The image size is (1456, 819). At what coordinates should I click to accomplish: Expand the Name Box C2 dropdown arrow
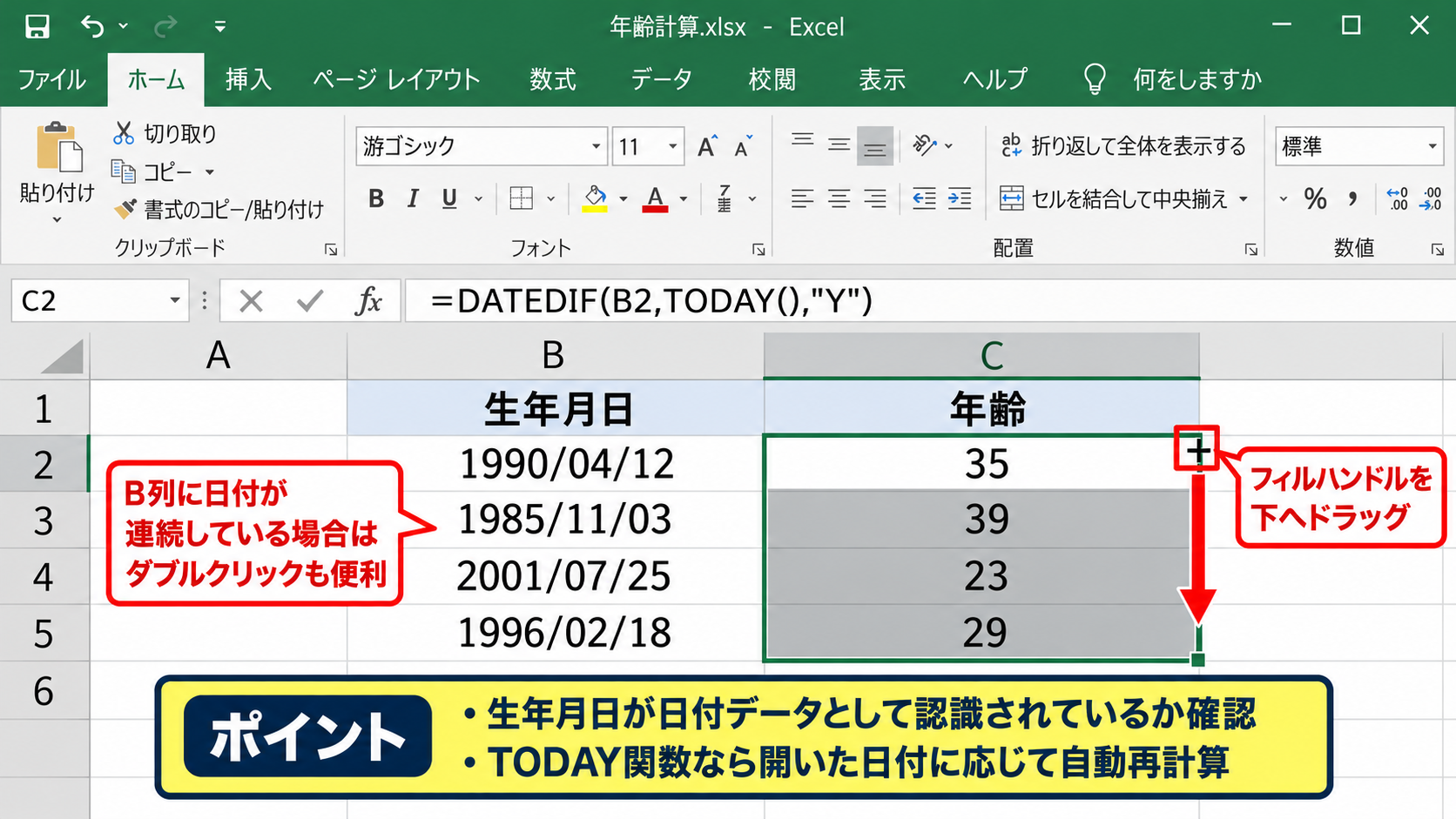tap(174, 301)
